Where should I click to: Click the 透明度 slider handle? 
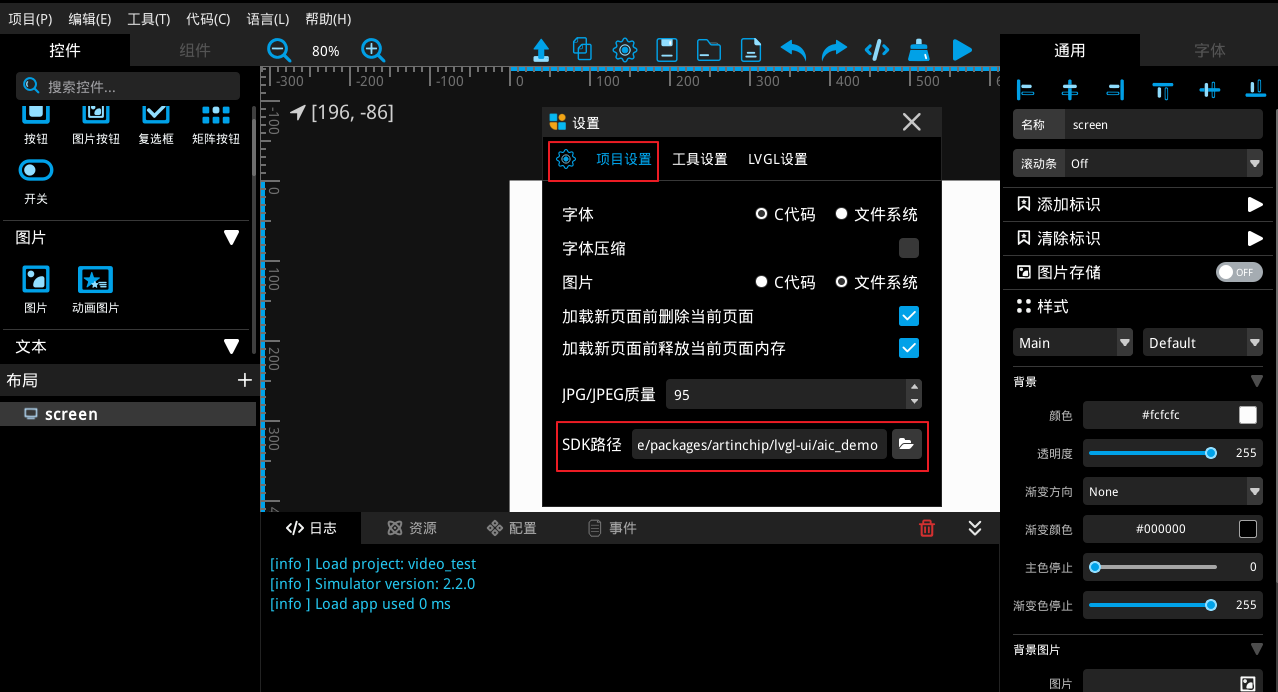coord(1211,453)
